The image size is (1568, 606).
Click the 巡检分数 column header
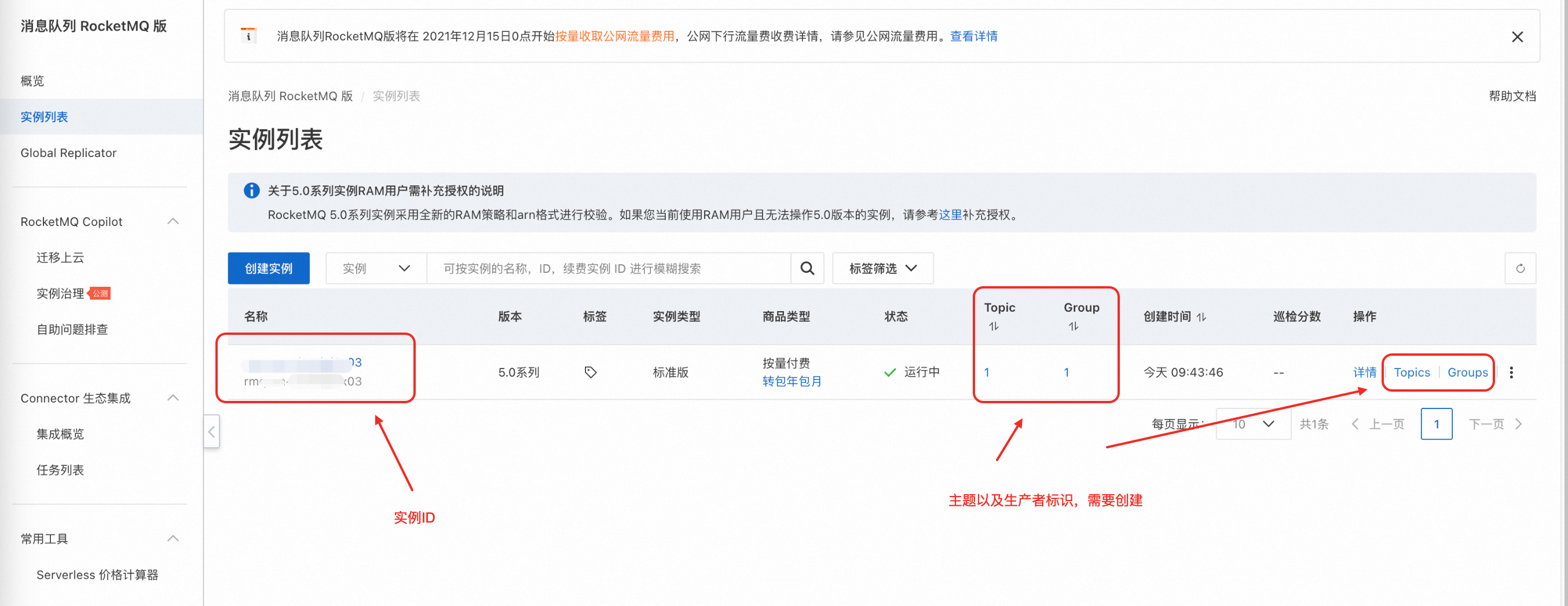pos(1296,317)
